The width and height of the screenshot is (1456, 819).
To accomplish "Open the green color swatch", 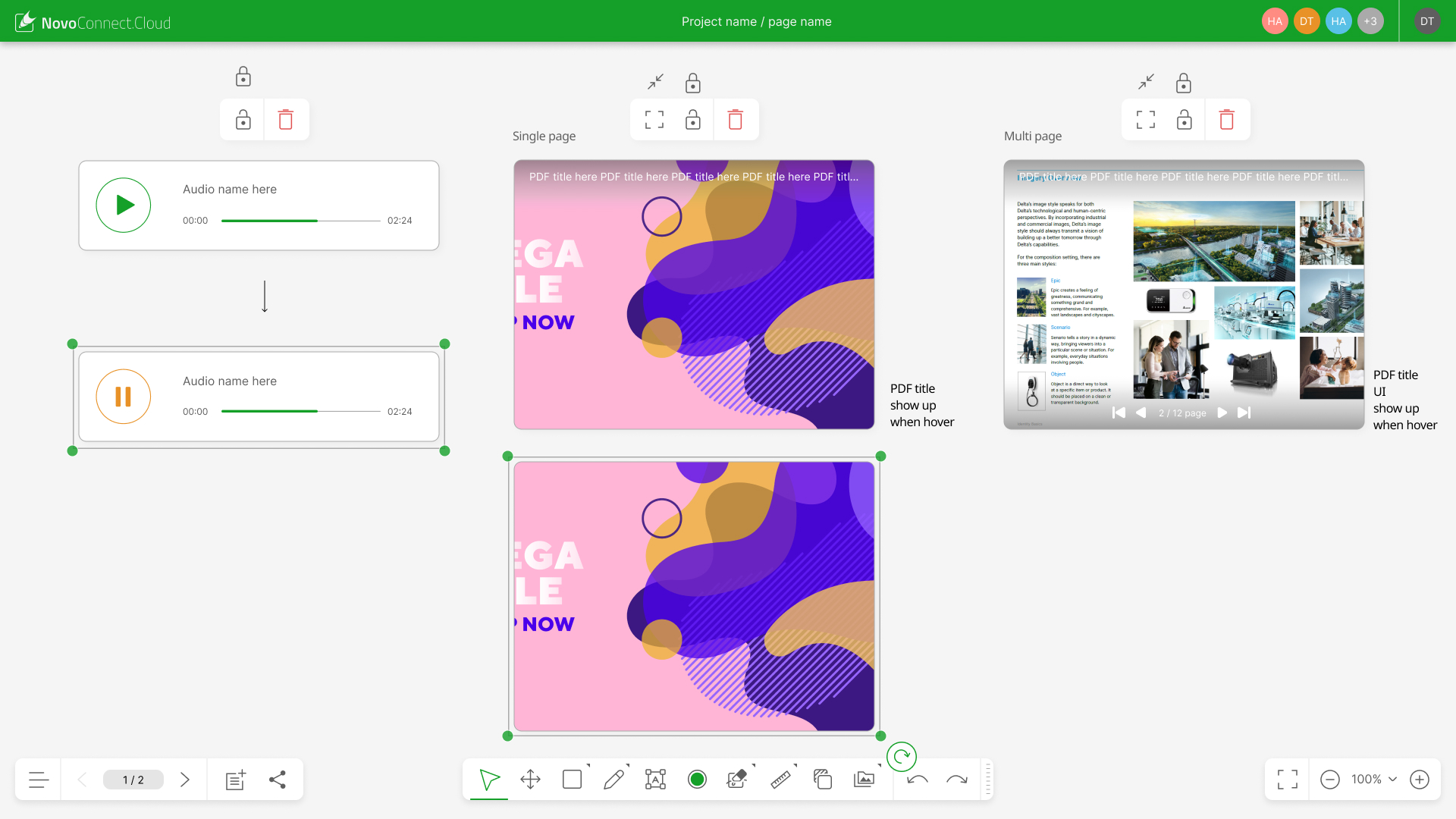I will pos(697,779).
